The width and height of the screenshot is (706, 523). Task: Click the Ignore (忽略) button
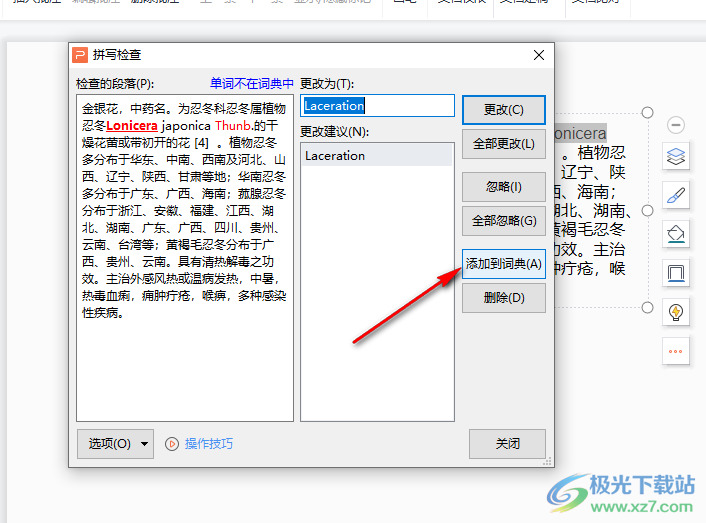coord(503,187)
